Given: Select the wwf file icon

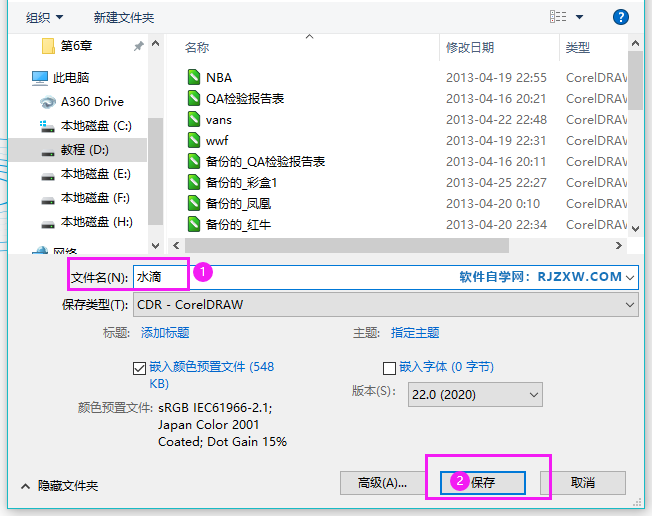Looking at the screenshot, I should (194, 140).
